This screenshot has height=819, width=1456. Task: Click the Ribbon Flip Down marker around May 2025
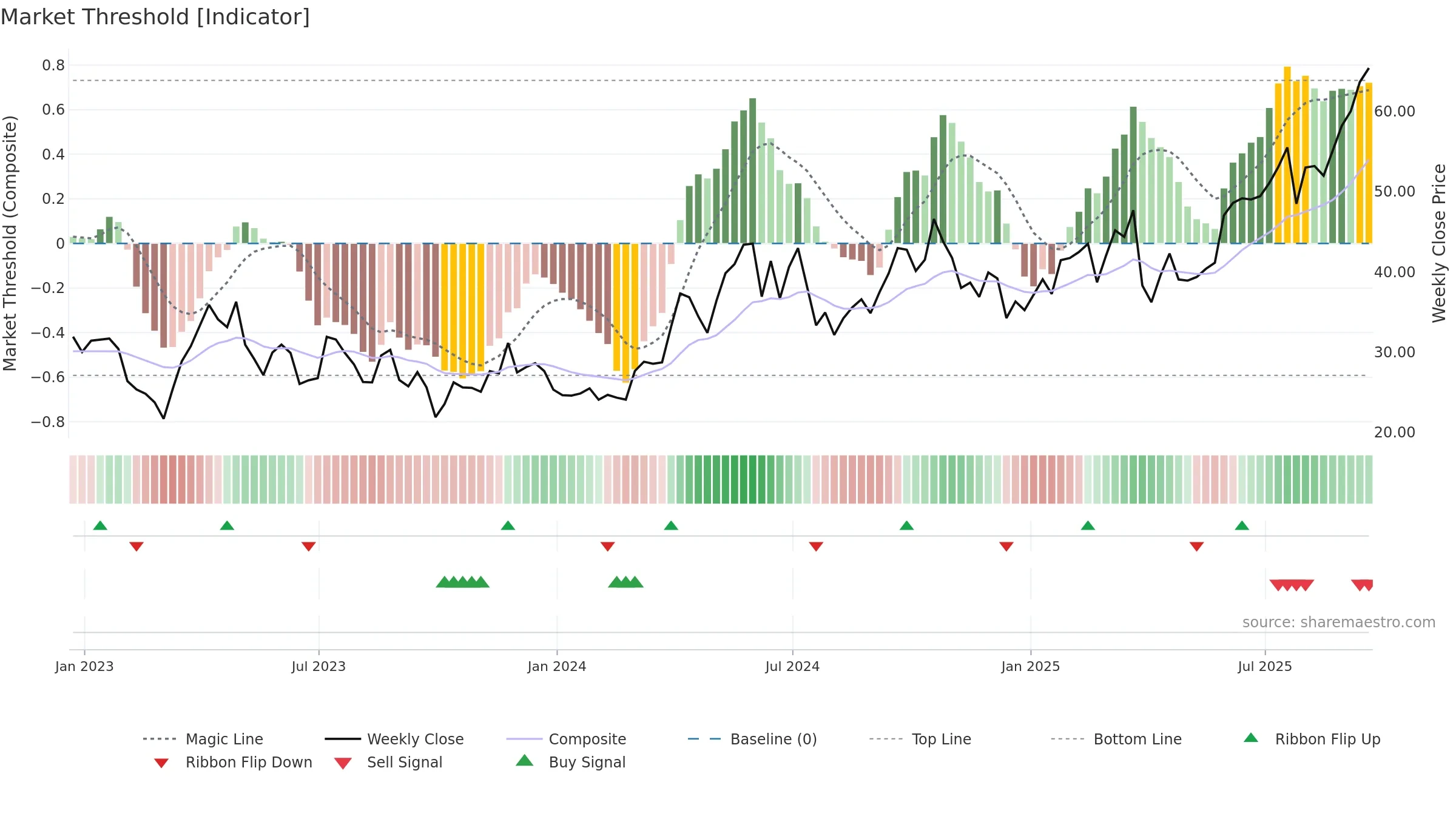point(1197,547)
